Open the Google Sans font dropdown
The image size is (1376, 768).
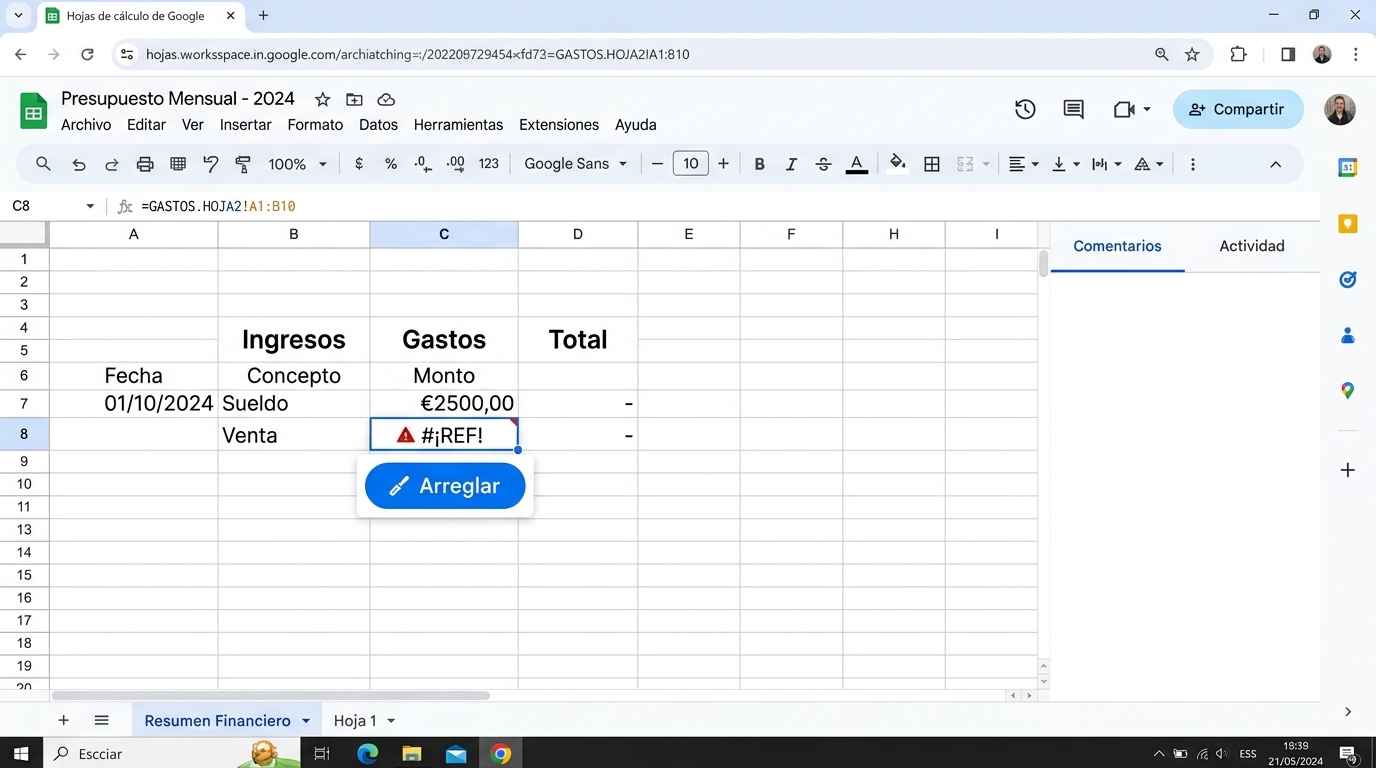pyautogui.click(x=575, y=164)
